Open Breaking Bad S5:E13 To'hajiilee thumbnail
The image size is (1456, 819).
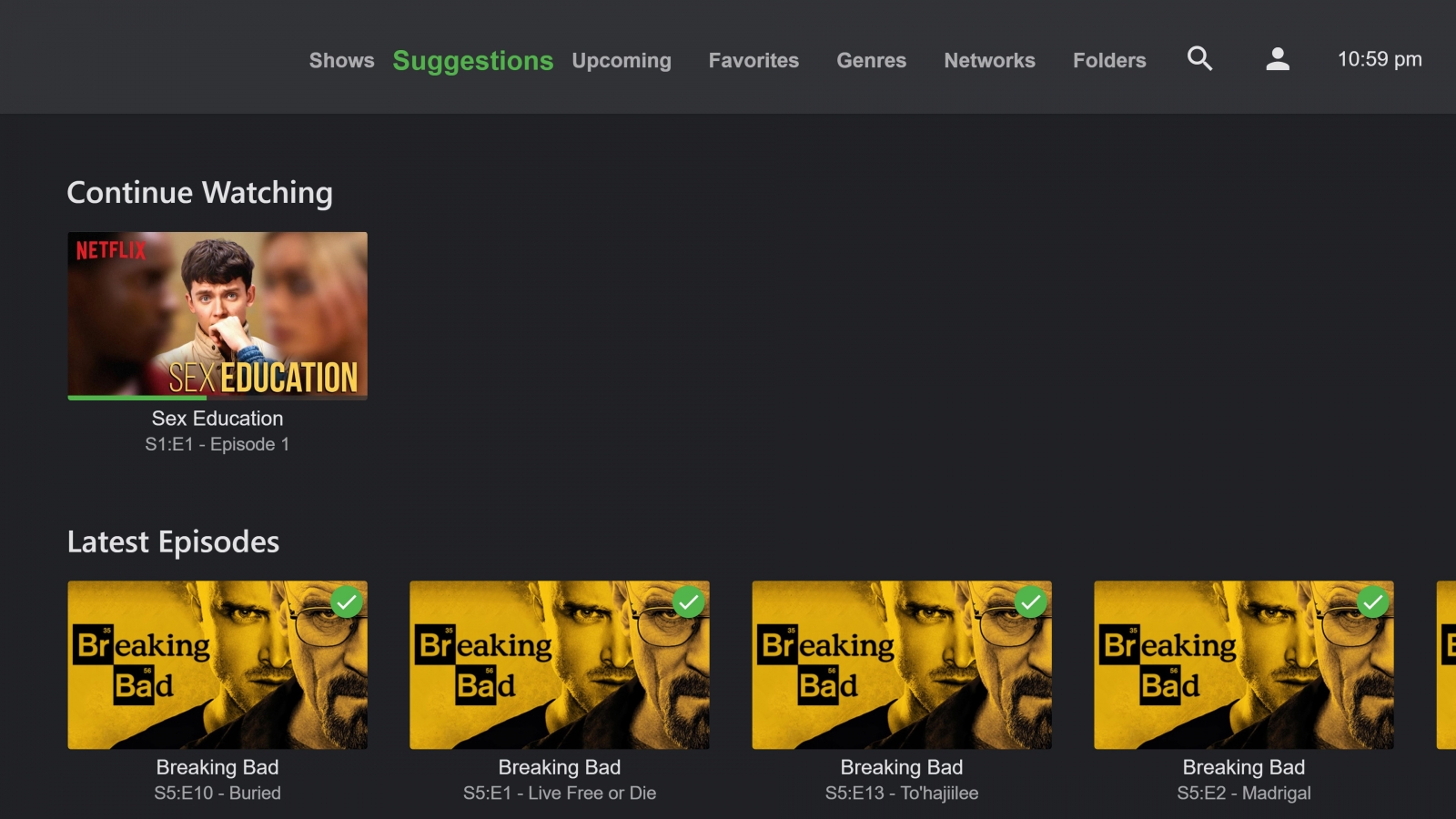click(x=902, y=665)
